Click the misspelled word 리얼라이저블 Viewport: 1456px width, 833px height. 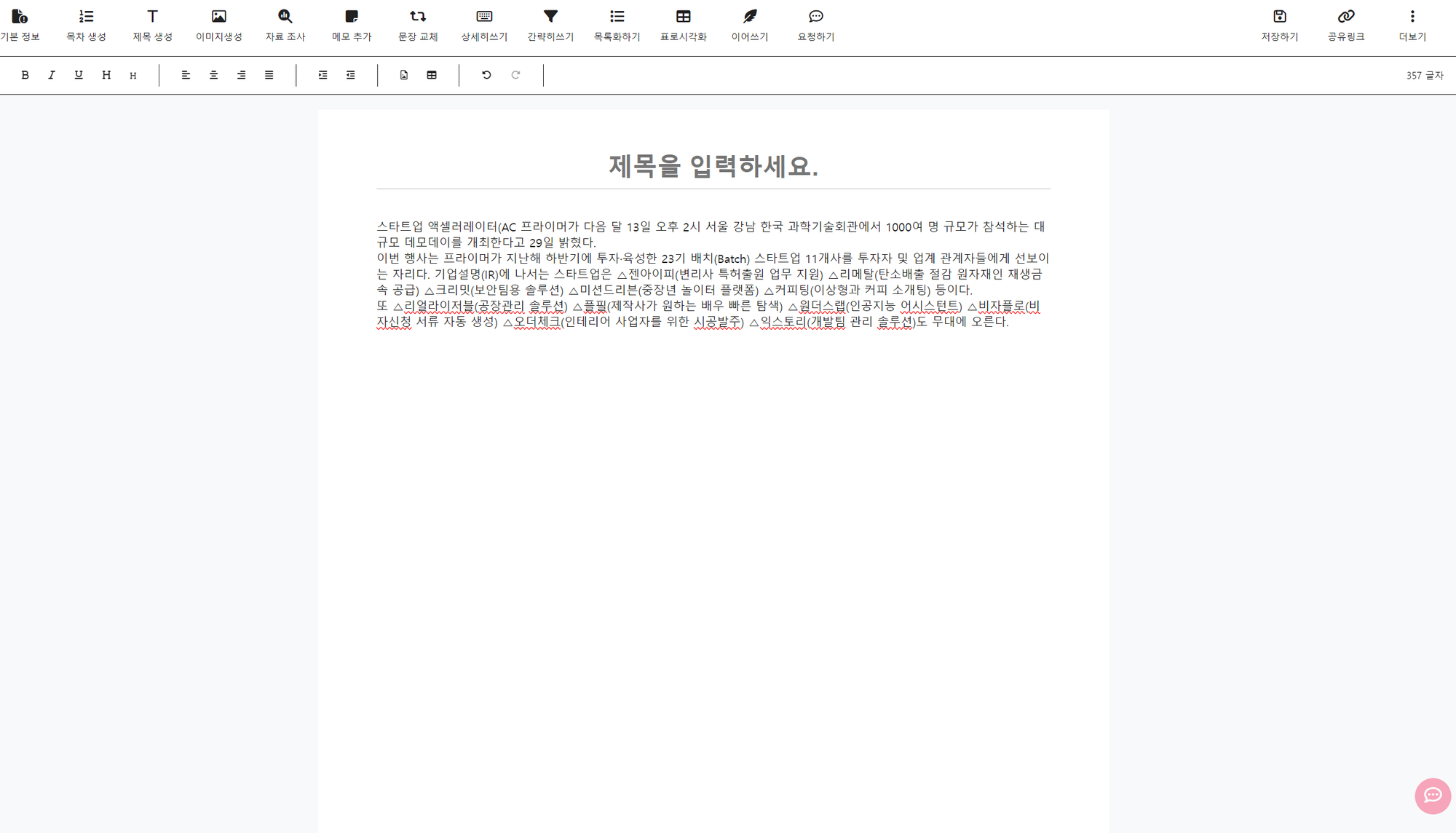[x=439, y=306]
